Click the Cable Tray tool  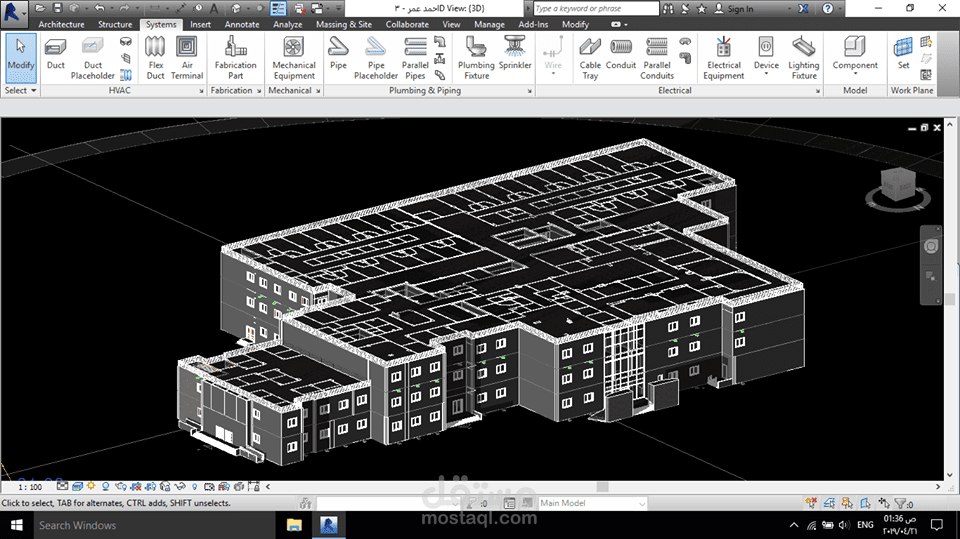[x=590, y=56]
